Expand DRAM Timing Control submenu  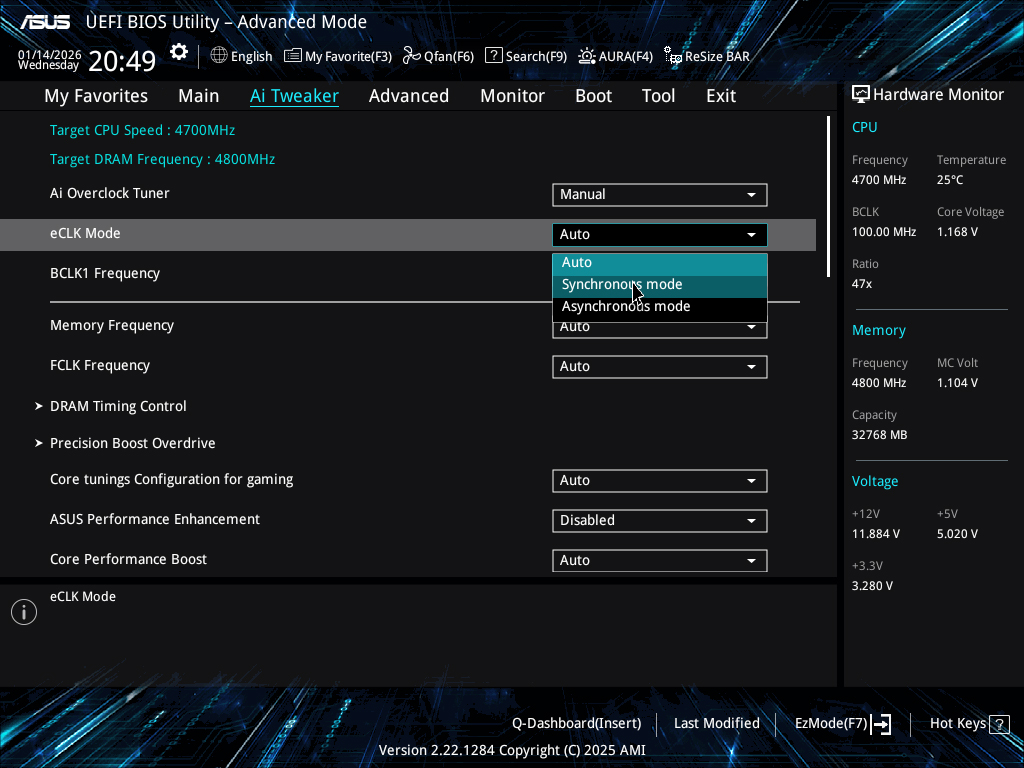click(118, 406)
